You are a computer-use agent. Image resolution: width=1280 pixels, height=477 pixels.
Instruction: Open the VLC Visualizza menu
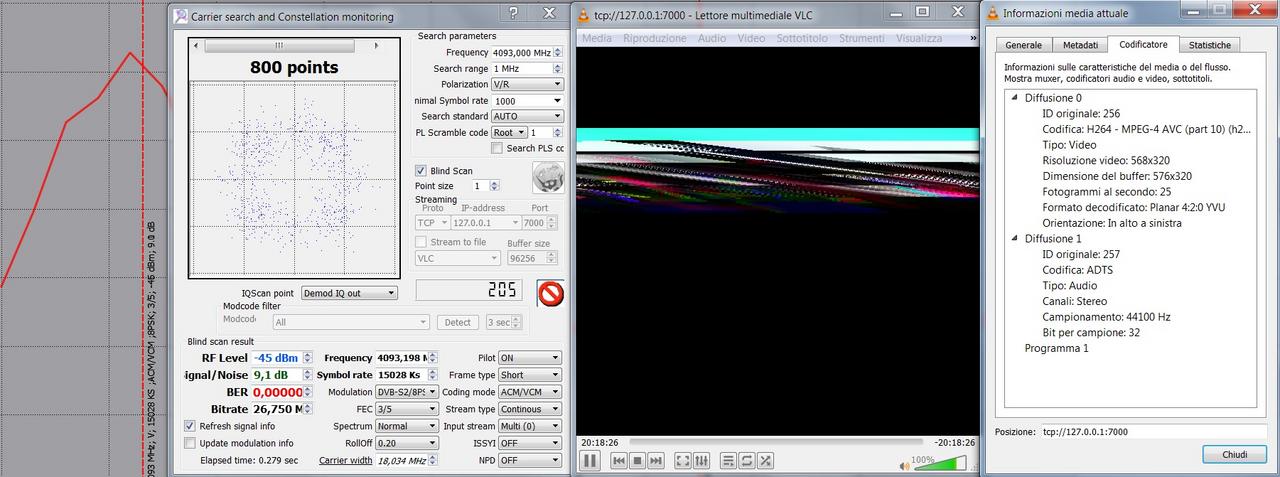919,38
